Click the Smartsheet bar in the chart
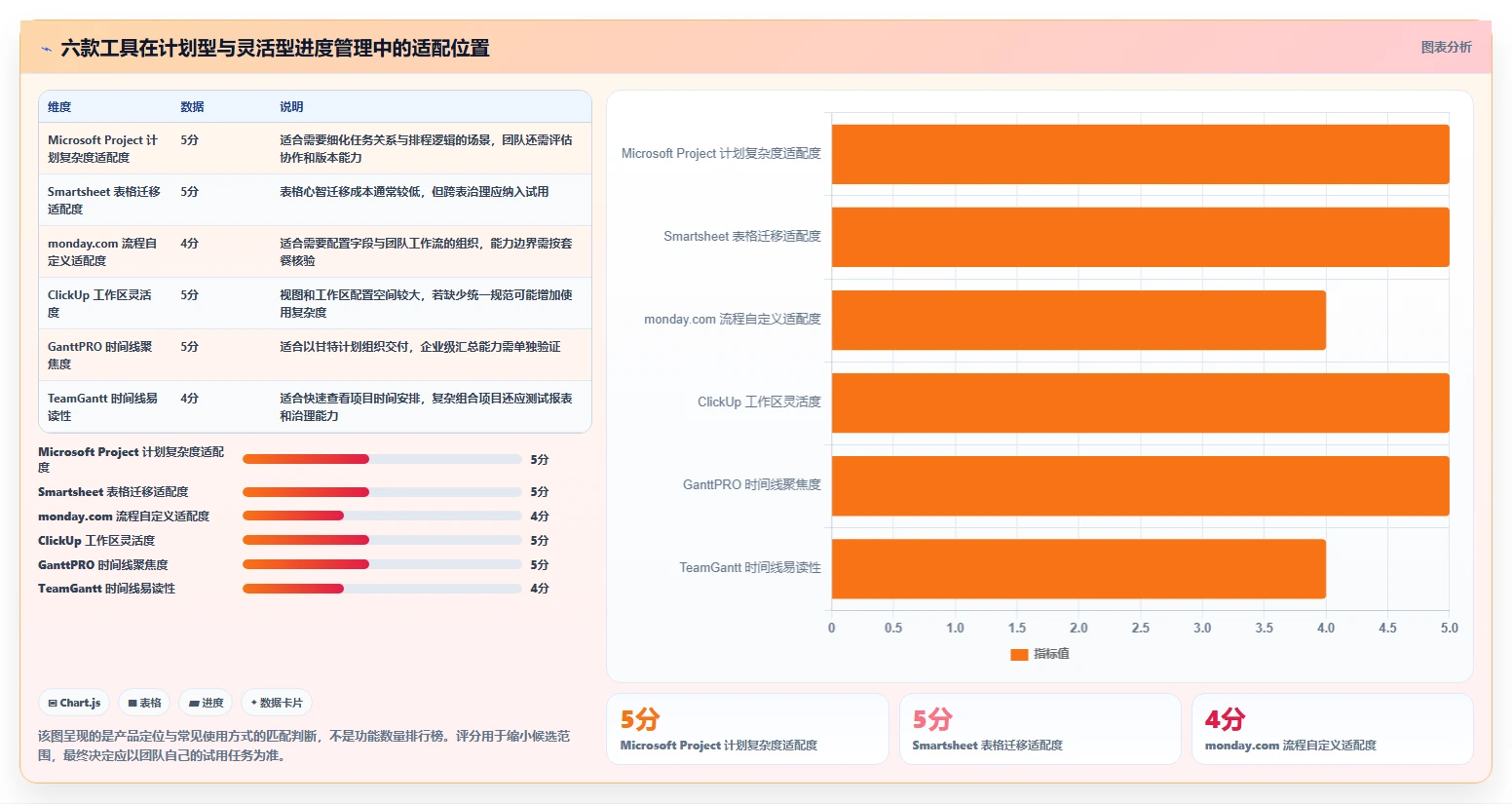 [x=1140, y=237]
